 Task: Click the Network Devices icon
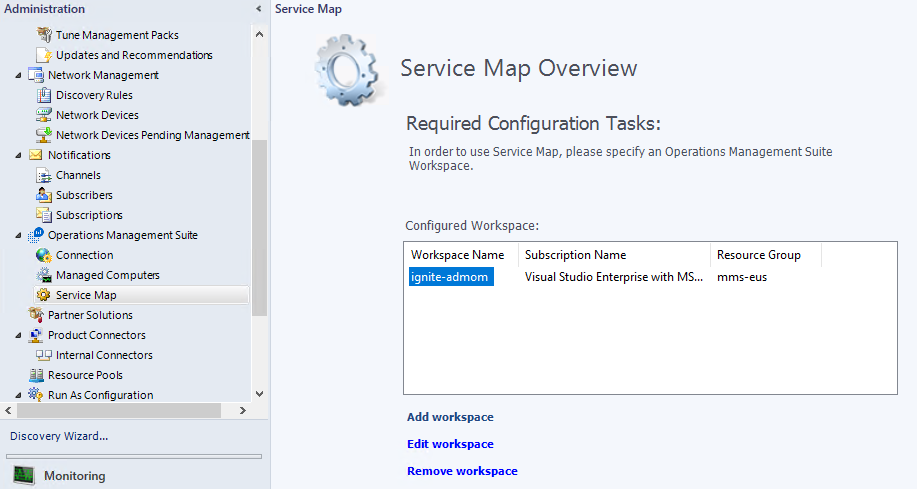tap(44, 115)
